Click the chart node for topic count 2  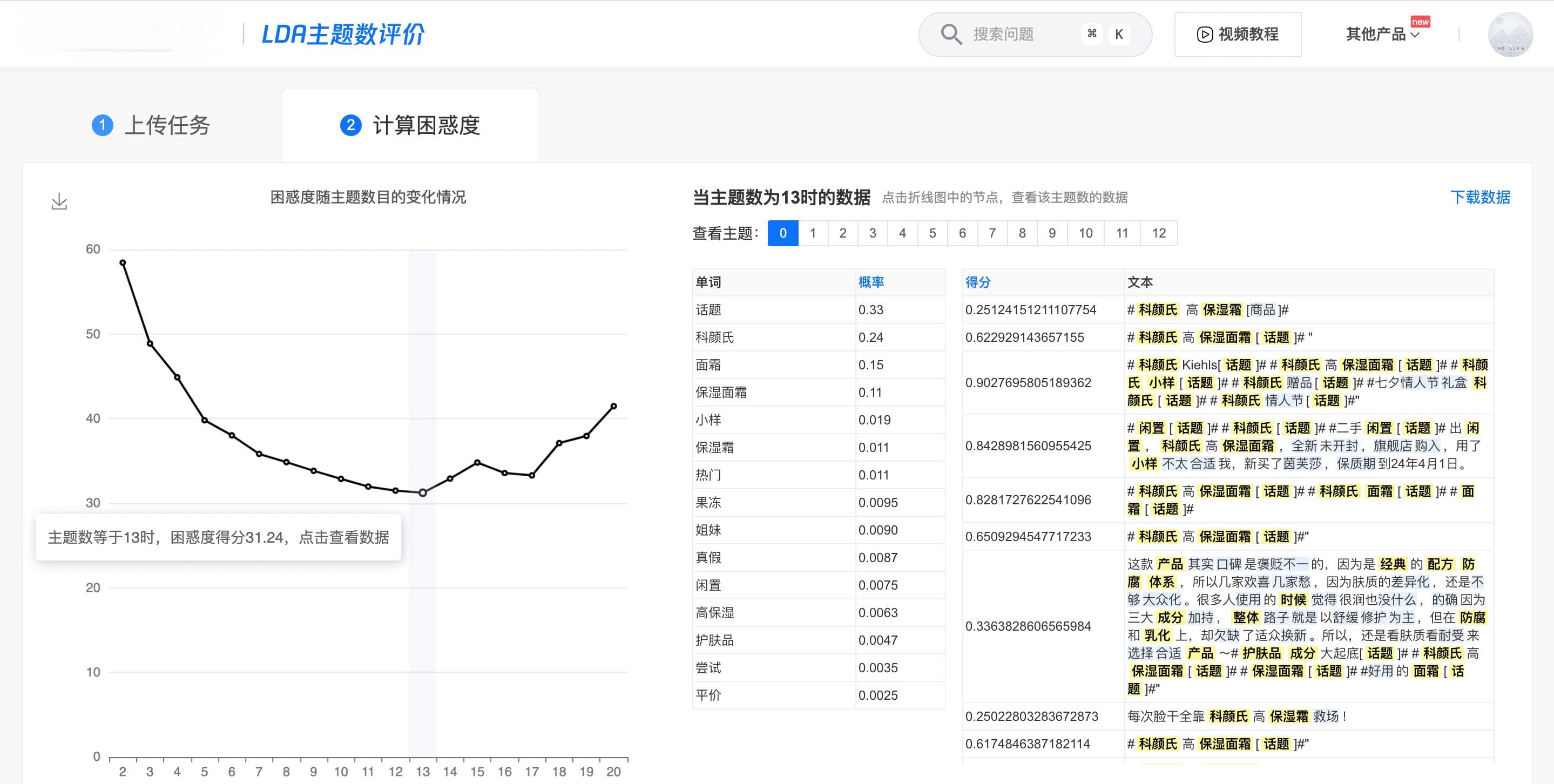click(123, 263)
